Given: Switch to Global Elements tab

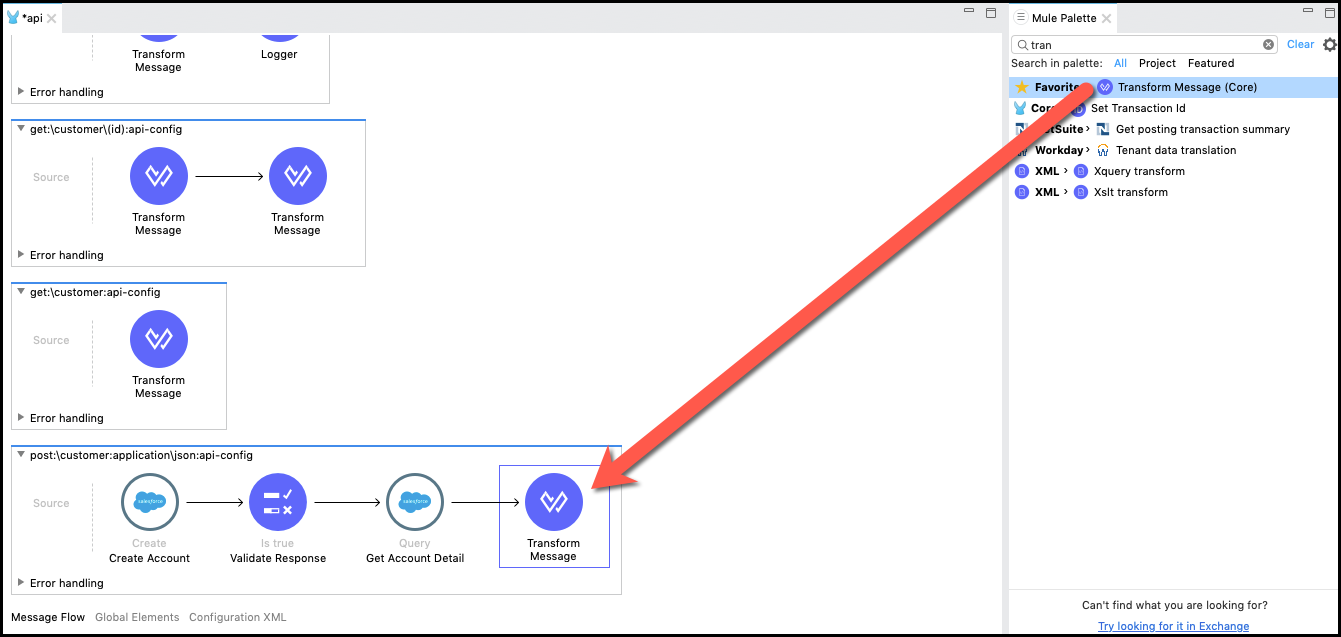Looking at the screenshot, I should [137, 617].
